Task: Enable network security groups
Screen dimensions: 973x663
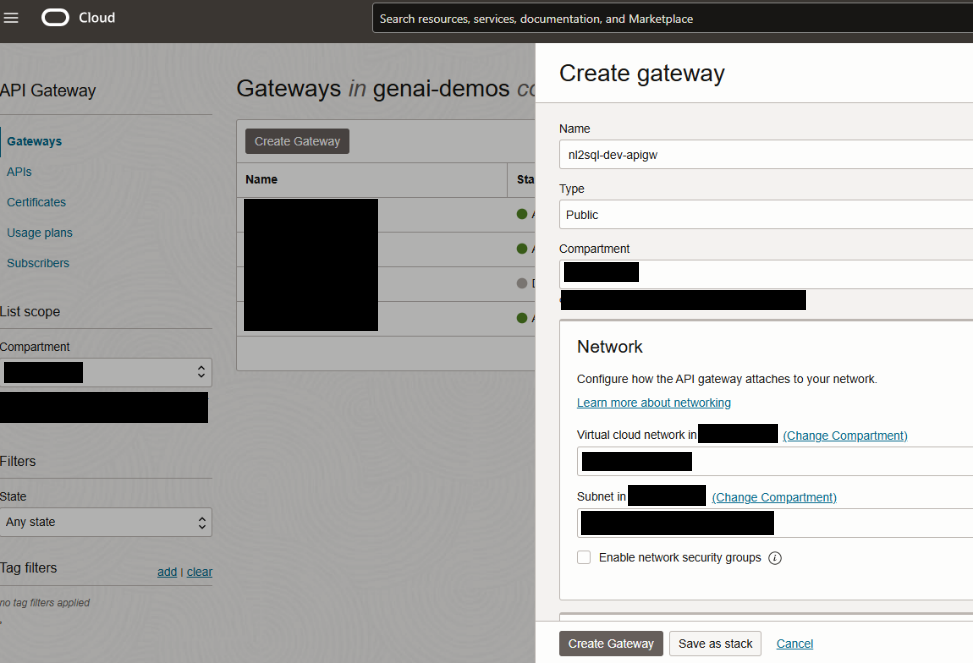Action: (583, 557)
